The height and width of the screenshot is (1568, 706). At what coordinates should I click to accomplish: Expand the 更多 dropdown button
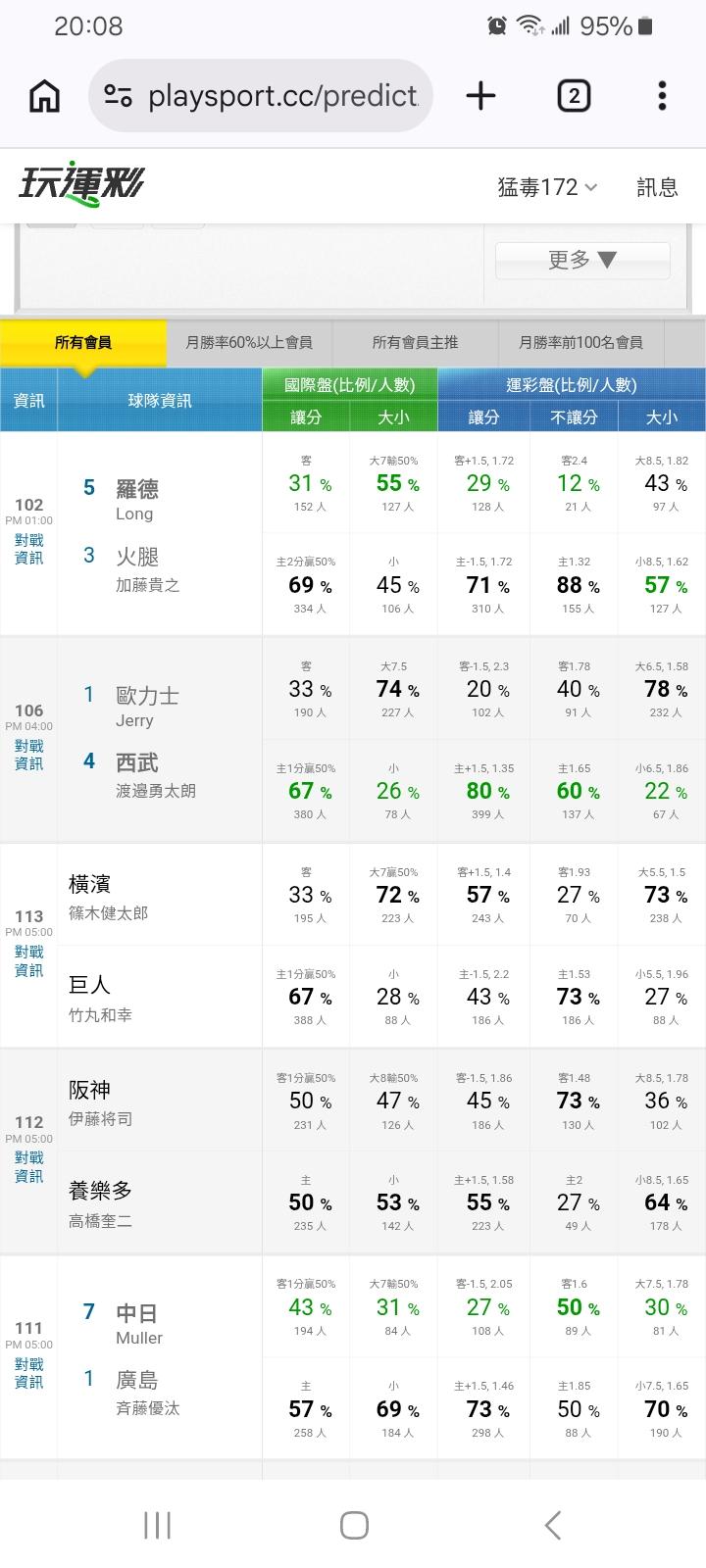(x=582, y=260)
